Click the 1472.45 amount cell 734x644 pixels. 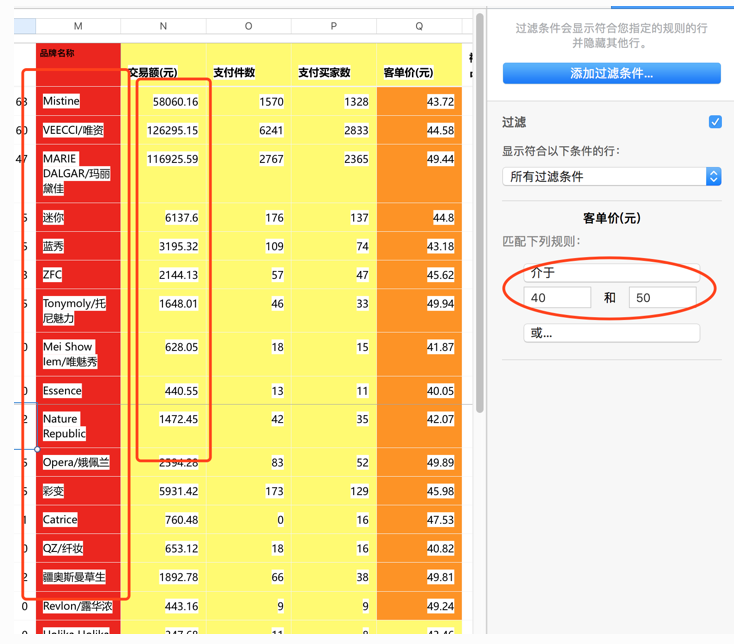163,426
